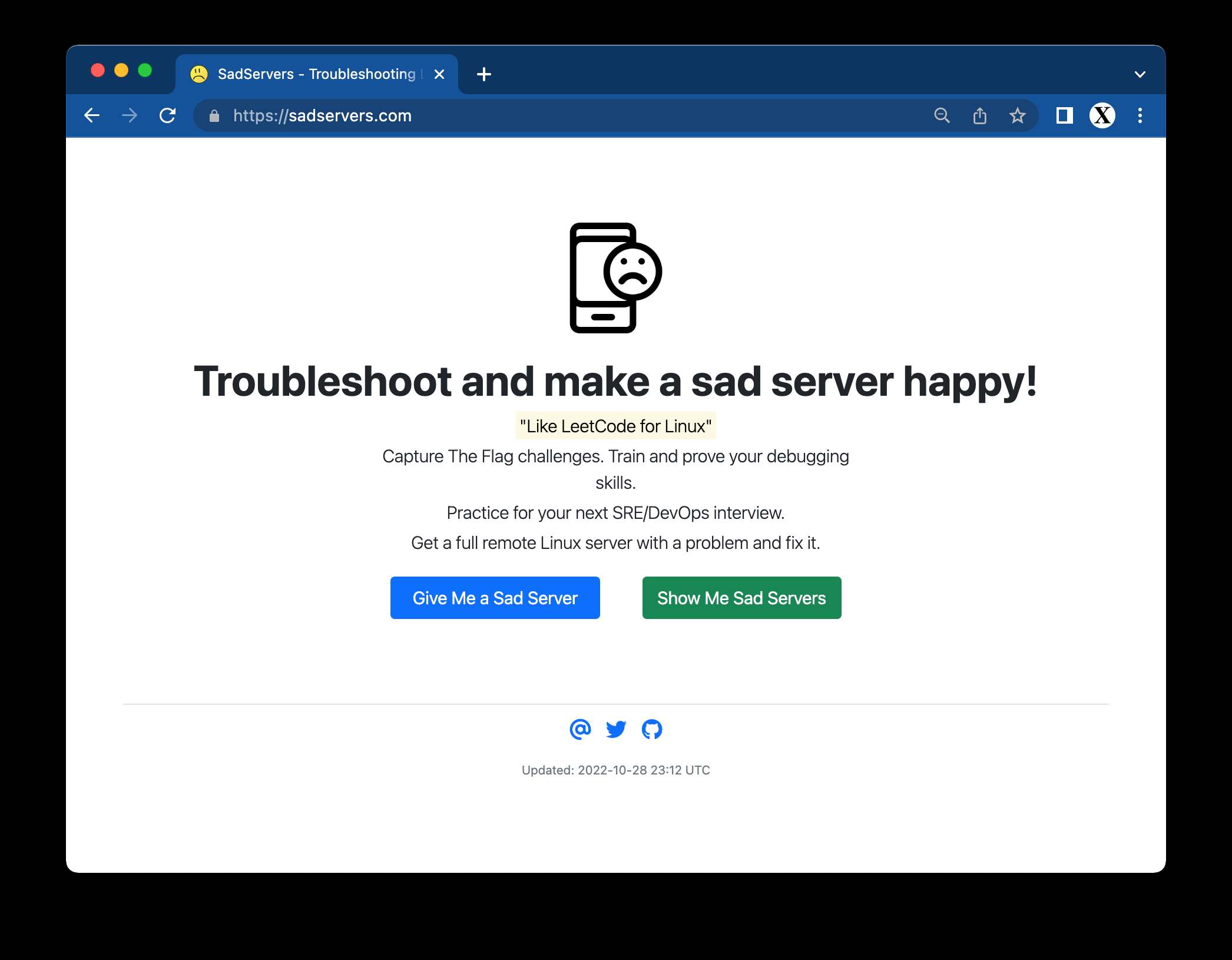Click the sad face tab favicon
This screenshot has height=960, width=1232.
click(x=199, y=74)
